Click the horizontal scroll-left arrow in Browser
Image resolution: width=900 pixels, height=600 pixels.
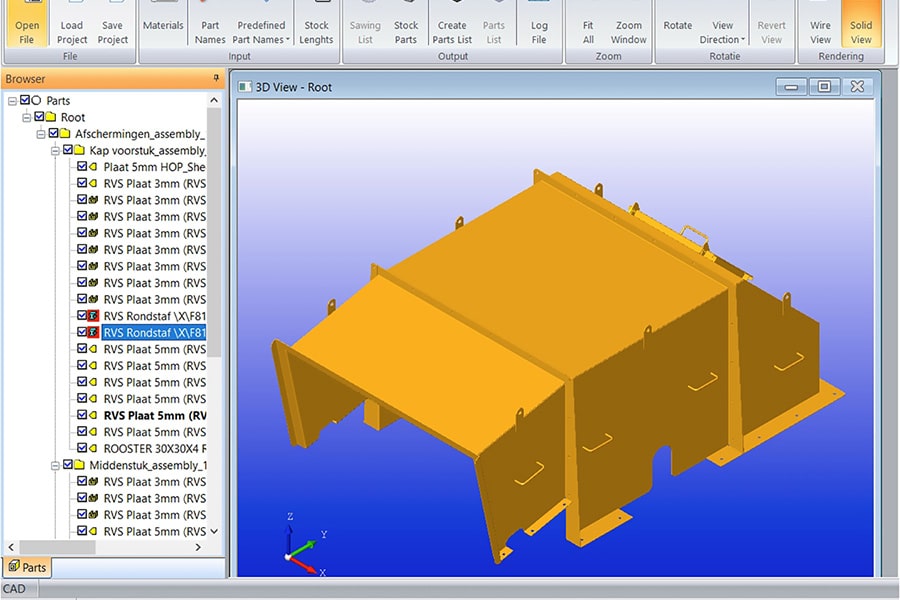pyautogui.click(x=11, y=547)
